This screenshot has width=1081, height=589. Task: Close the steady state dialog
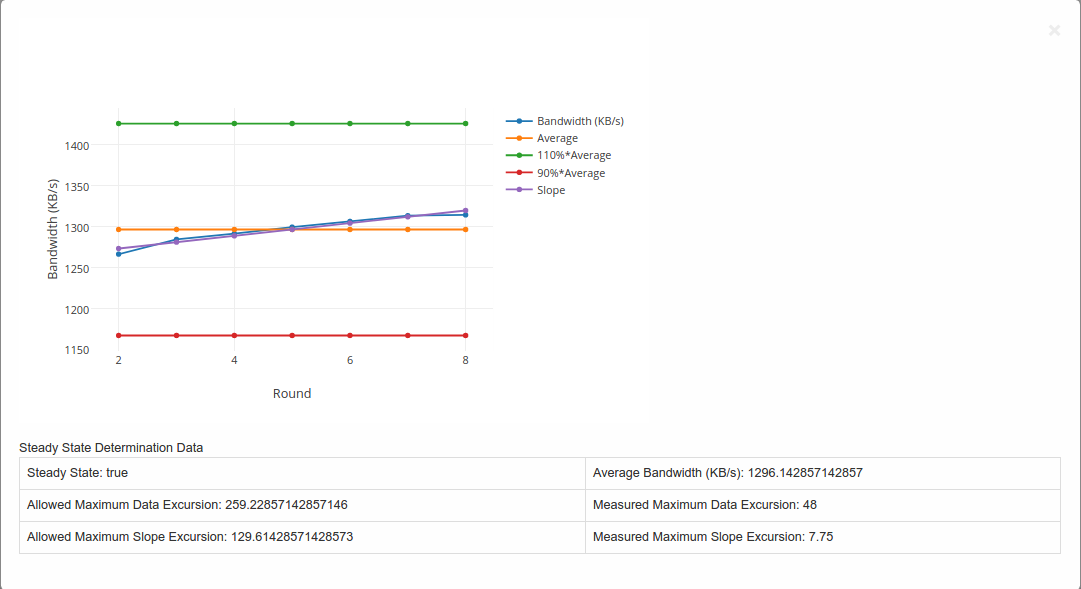click(1054, 31)
